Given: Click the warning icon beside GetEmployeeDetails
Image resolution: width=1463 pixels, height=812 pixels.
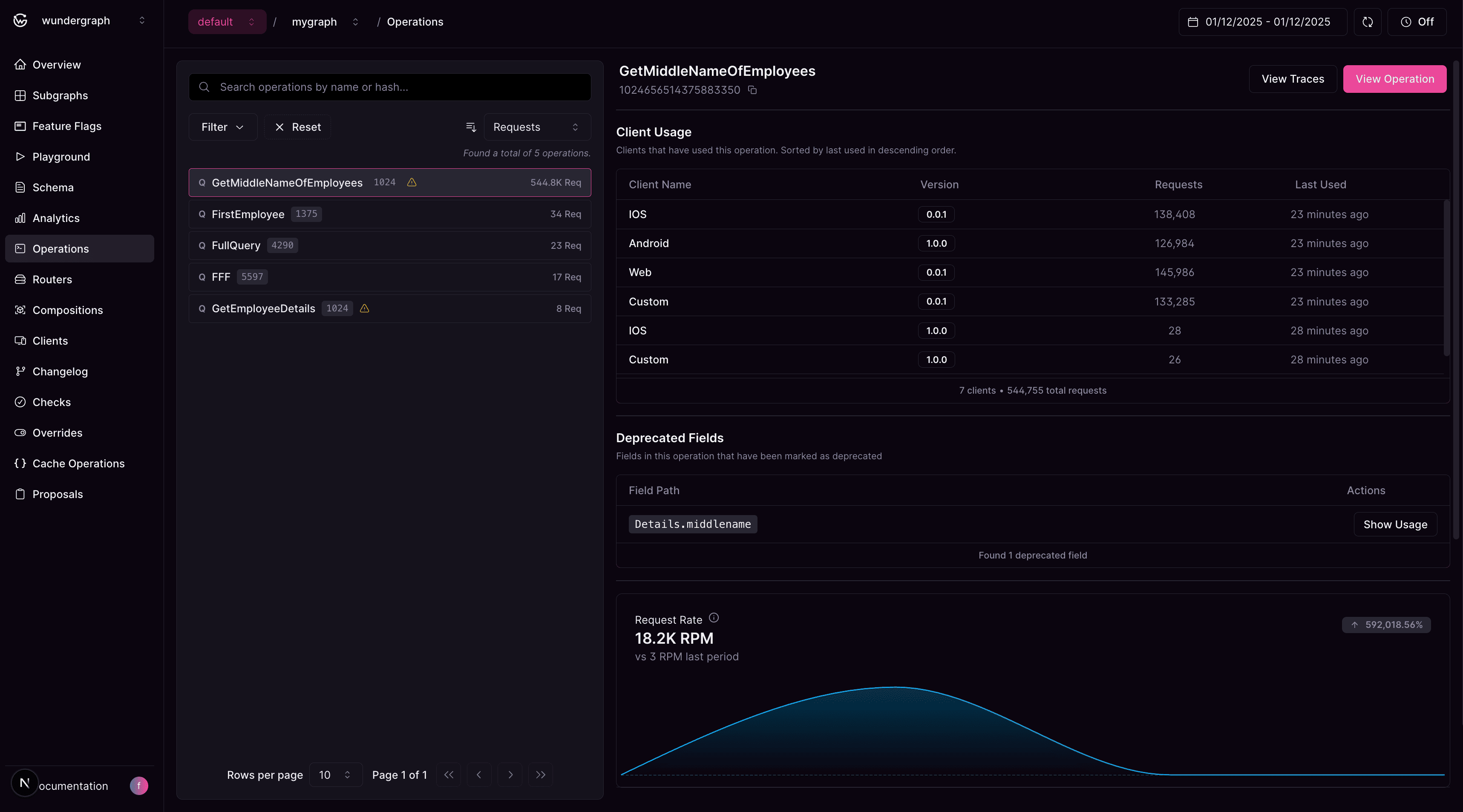Looking at the screenshot, I should [x=364, y=308].
